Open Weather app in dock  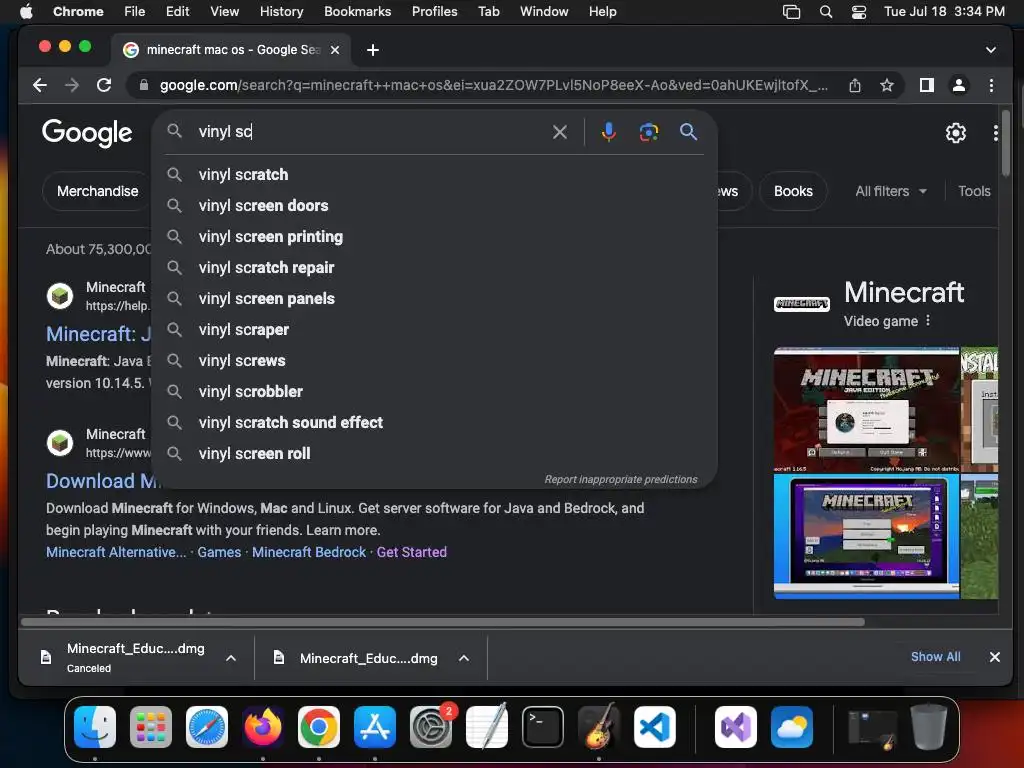(792, 726)
